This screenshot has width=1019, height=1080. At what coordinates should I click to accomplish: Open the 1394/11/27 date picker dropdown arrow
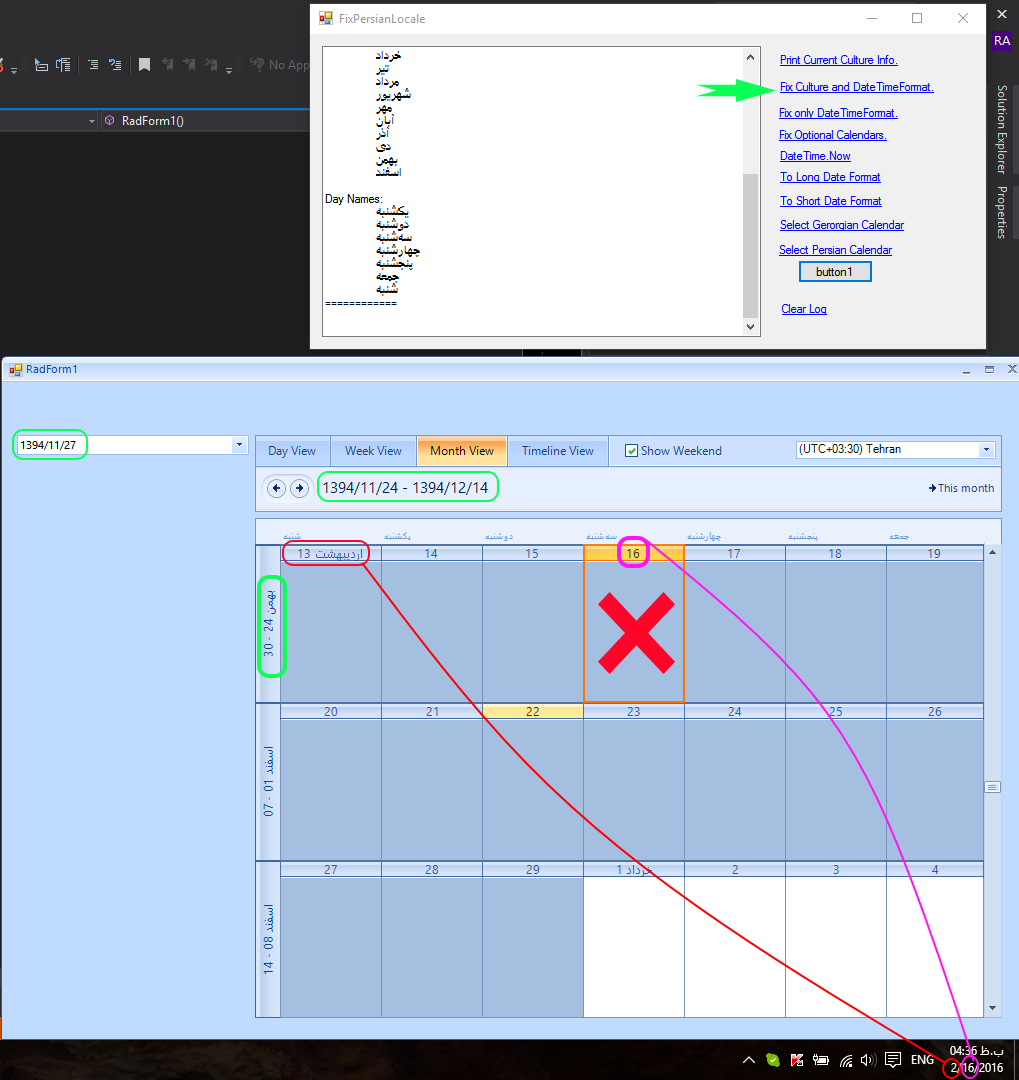point(239,445)
